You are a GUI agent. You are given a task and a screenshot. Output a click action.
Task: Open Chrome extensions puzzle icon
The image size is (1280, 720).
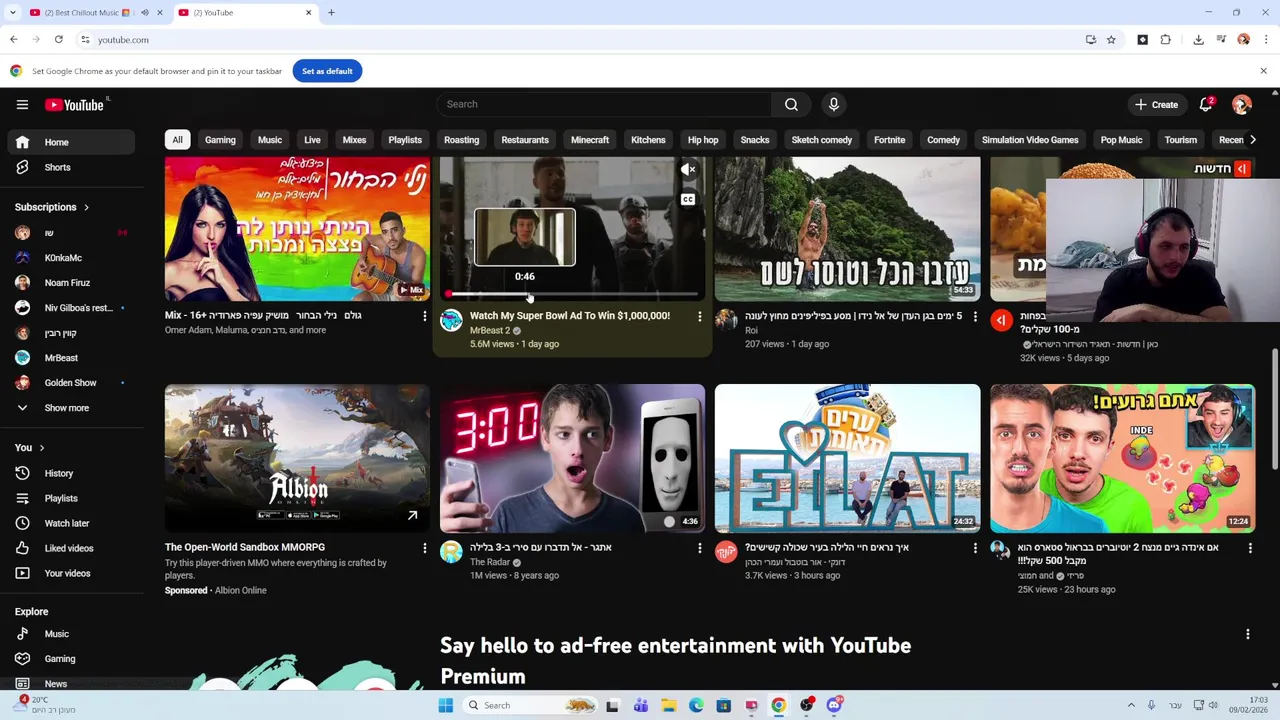click(x=1165, y=40)
